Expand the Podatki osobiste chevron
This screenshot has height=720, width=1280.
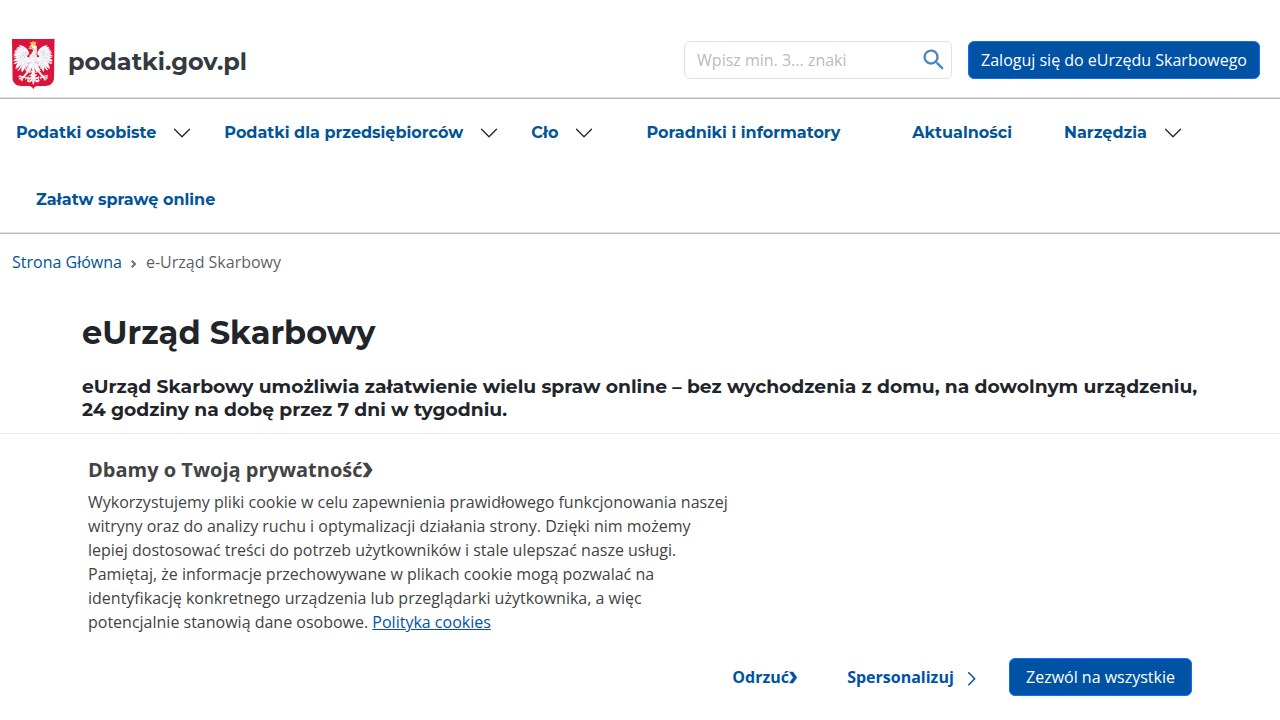click(182, 133)
